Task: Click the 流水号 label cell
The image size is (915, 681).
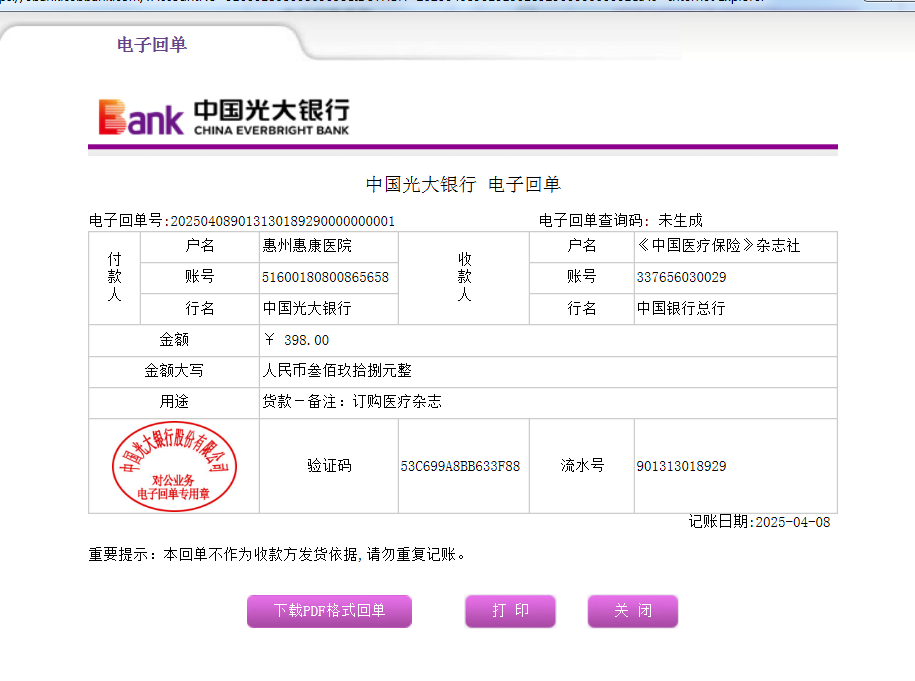Action: coord(582,466)
